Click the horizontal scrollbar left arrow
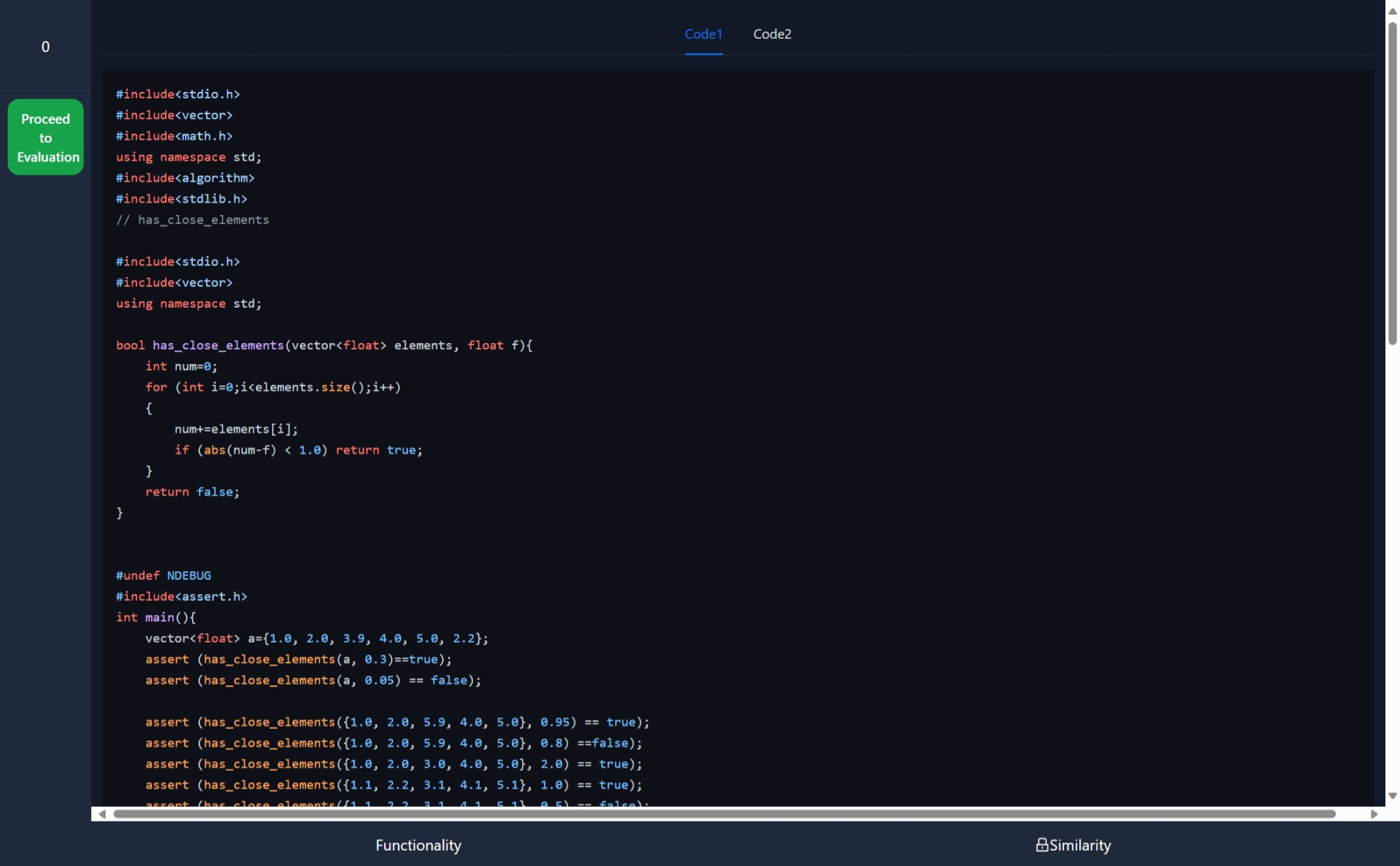Viewport: 1400px width, 866px height. tap(102, 814)
